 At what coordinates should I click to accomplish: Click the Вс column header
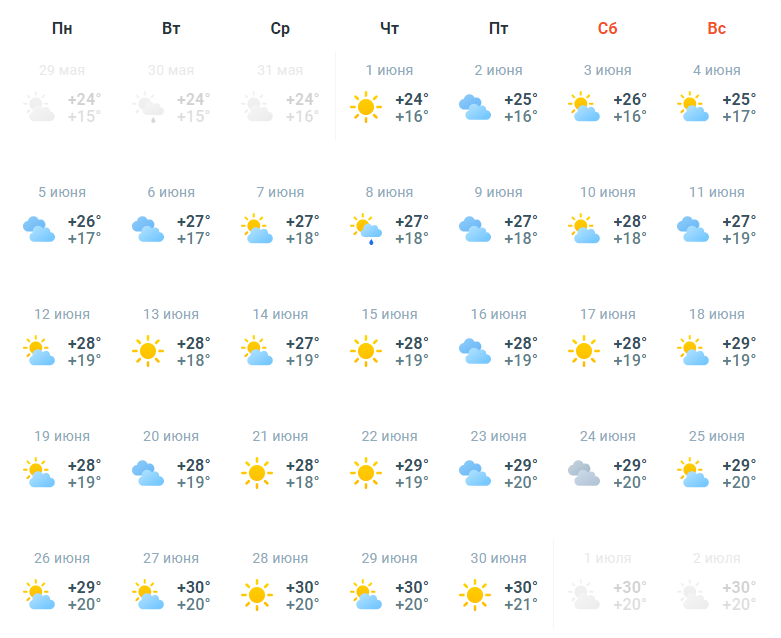pyautogui.click(x=717, y=28)
